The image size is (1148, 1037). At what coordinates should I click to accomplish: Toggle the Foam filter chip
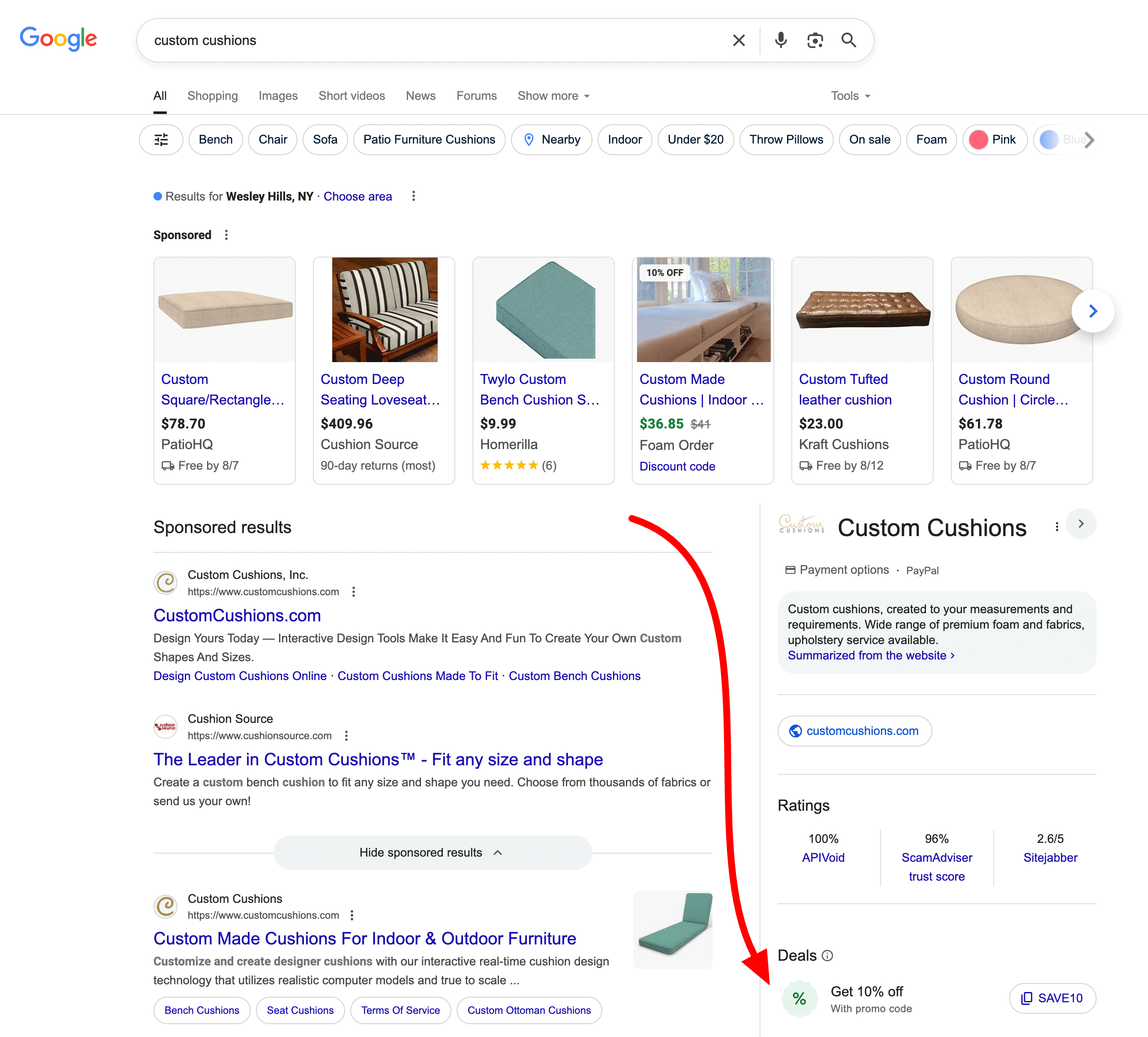pos(931,139)
